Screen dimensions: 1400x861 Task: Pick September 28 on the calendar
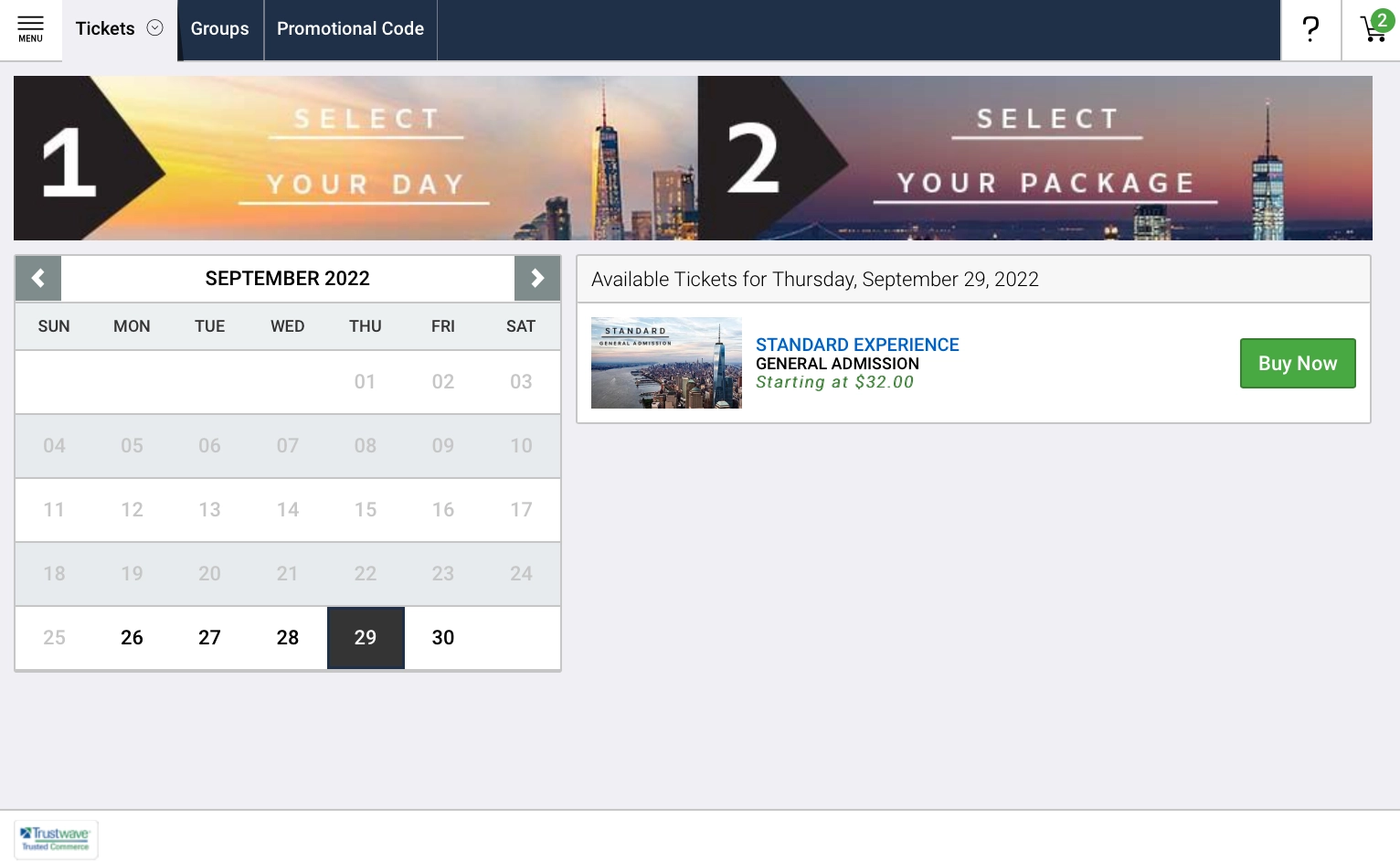[x=288, y=638]
